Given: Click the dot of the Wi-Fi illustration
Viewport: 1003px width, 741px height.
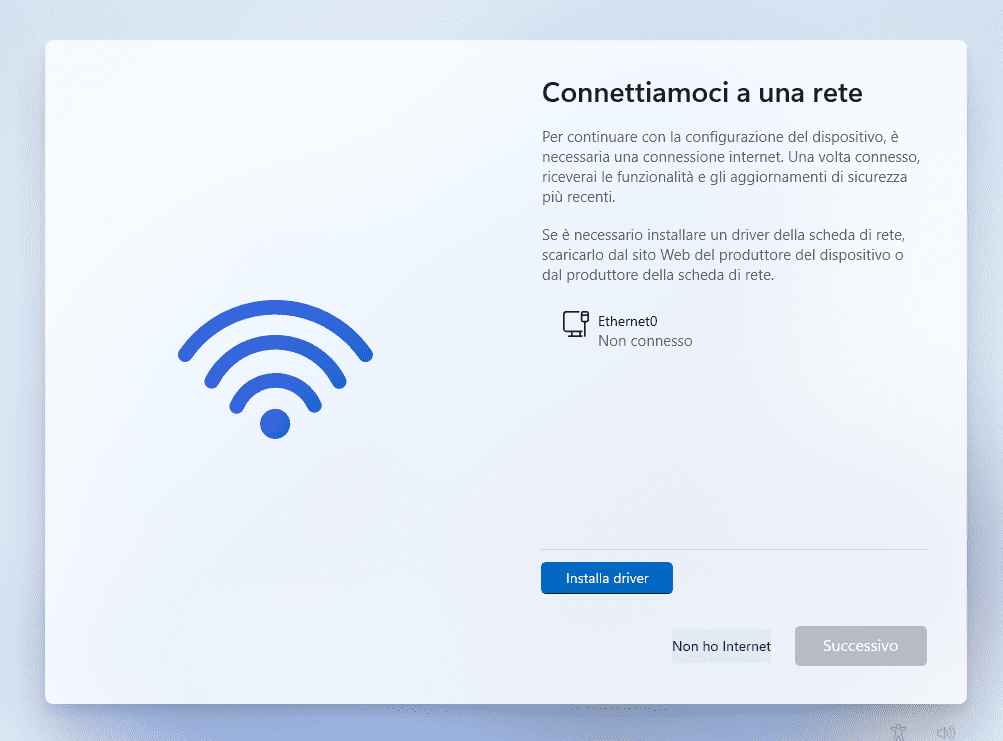Looking at the screenshot, I should 275,424.
